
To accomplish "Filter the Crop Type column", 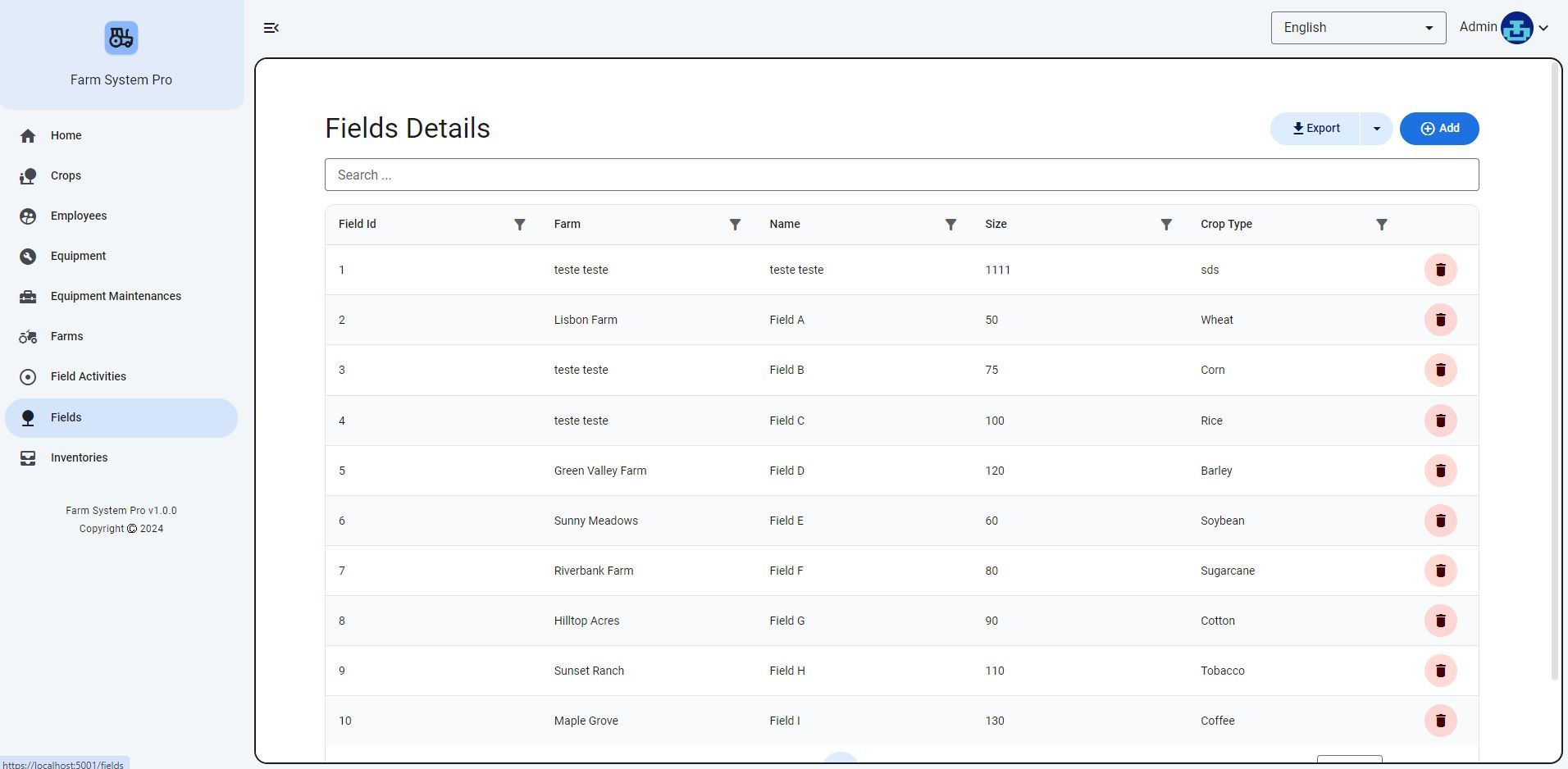I will coord(1381,225).
